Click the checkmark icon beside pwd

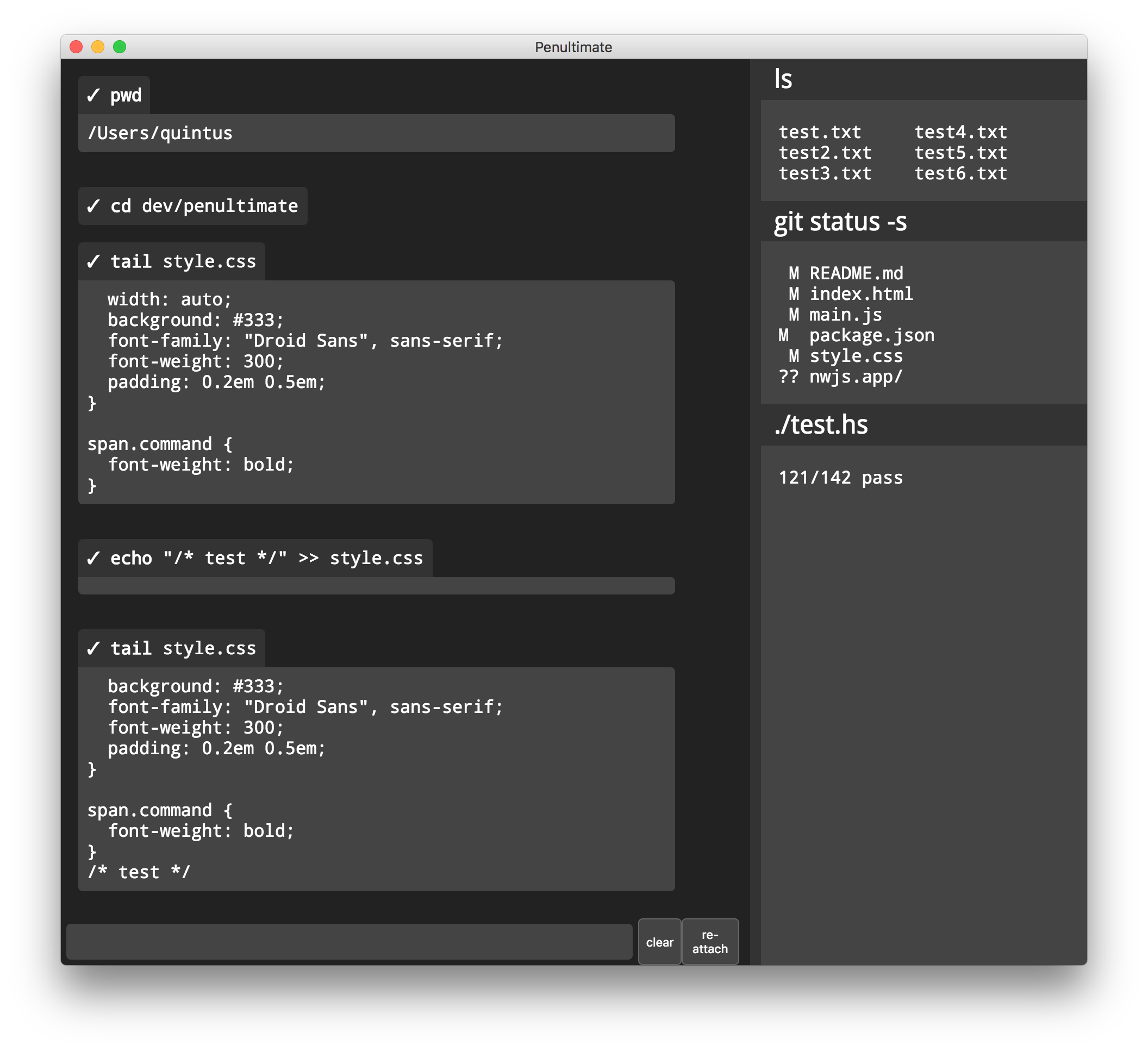pos(93,95)
